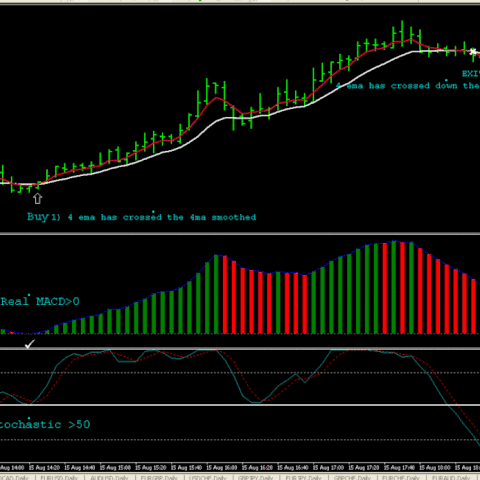Viewport: 480px width, 480px height.
Task: Click the '15 Aug 15:20' time label
Action: point(151,468)
